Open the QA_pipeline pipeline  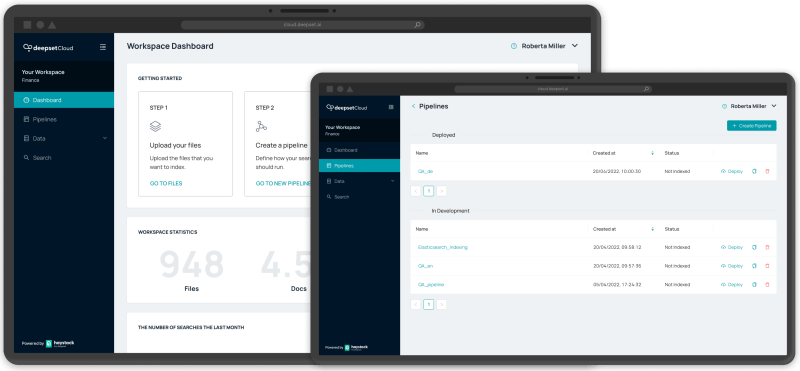click(431, 285)
